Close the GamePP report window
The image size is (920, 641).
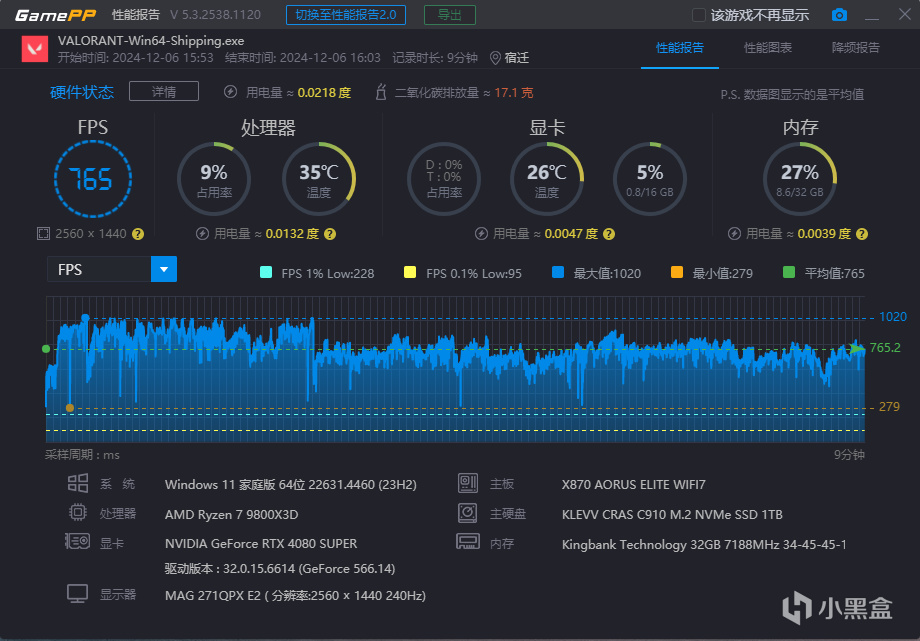(905, 14)
